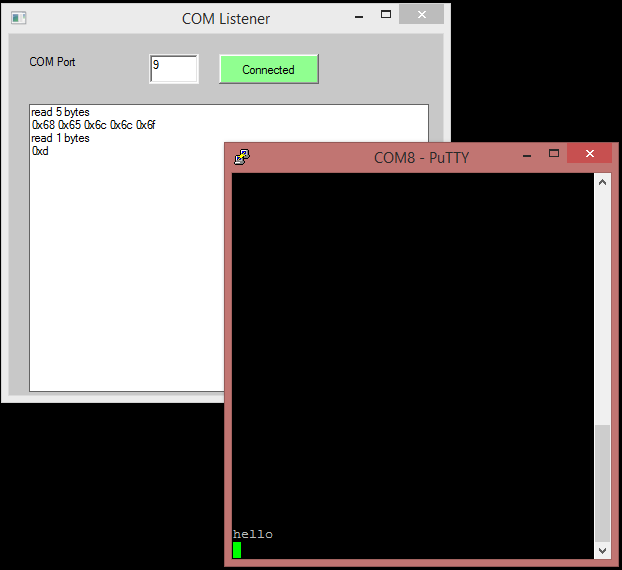Click the PuTTY scrollbar up arrow
Viewport: 622px width, 570px height.
(602, 182)
